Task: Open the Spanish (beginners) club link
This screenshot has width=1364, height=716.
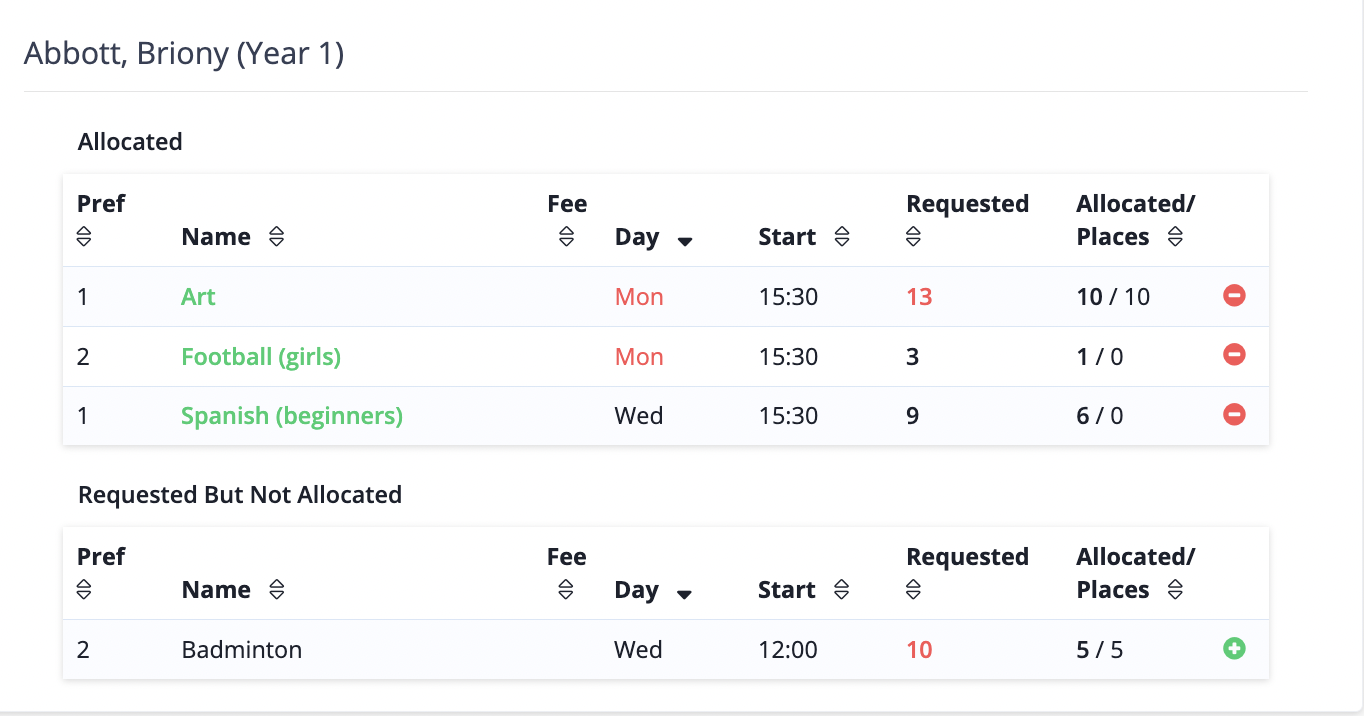Action: 292,416
